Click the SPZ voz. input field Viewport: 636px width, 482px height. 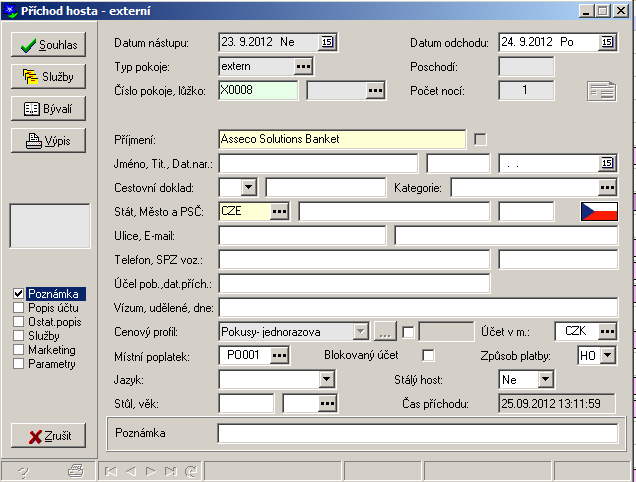[x=558, y=260]
